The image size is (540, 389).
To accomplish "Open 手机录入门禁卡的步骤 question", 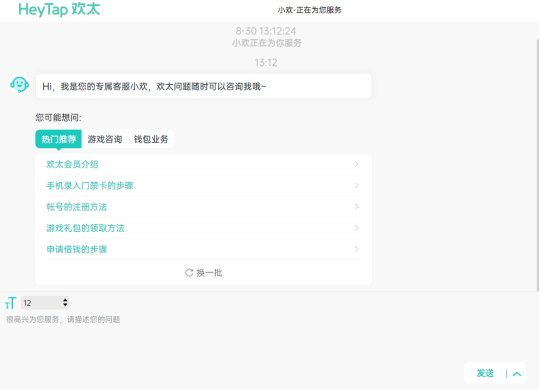I will coord(203,186).
